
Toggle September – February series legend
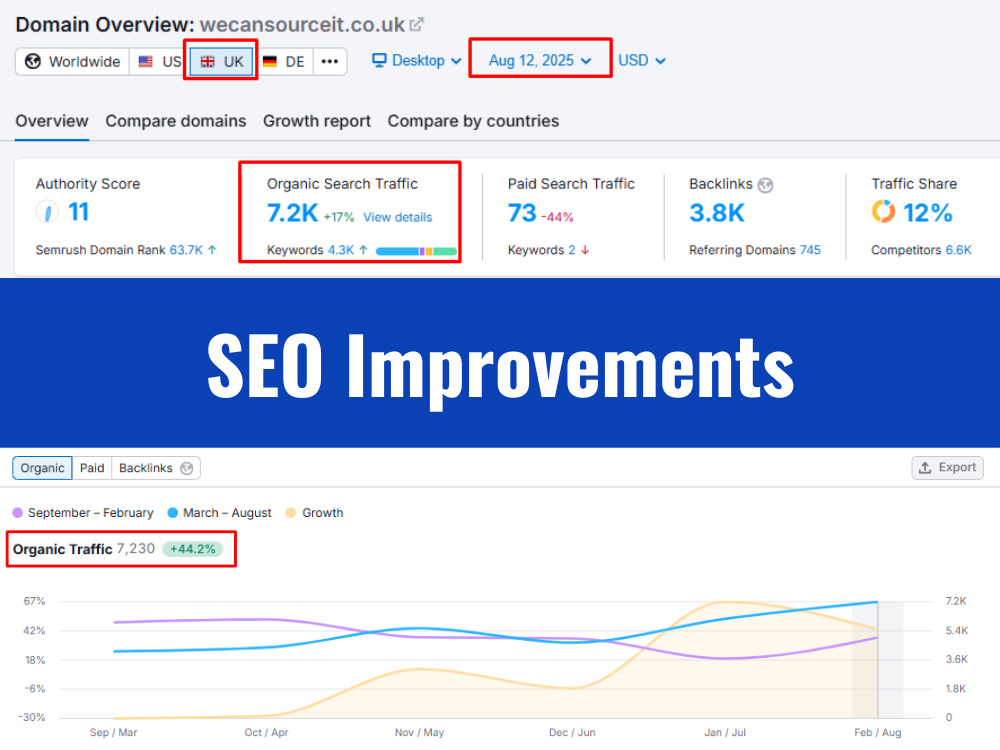tap(83, 513)
